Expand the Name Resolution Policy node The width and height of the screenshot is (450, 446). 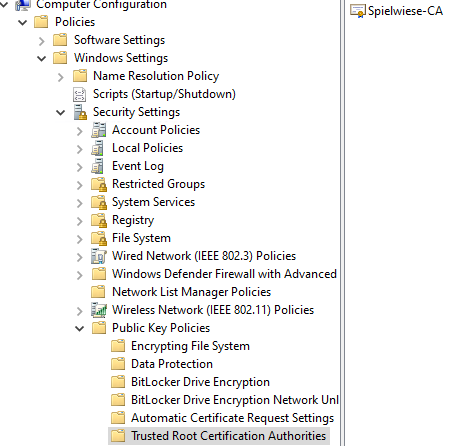coord(61,77)
